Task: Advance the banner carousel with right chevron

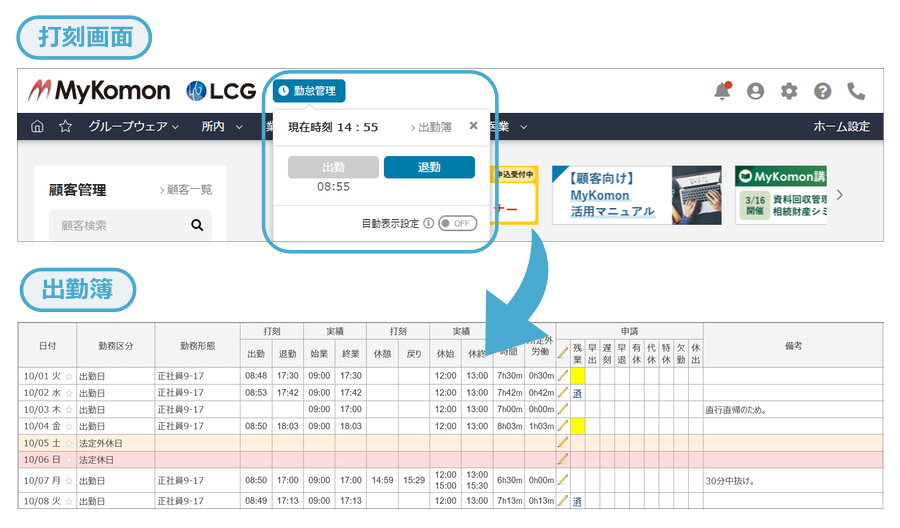Action: coord(839,194)
